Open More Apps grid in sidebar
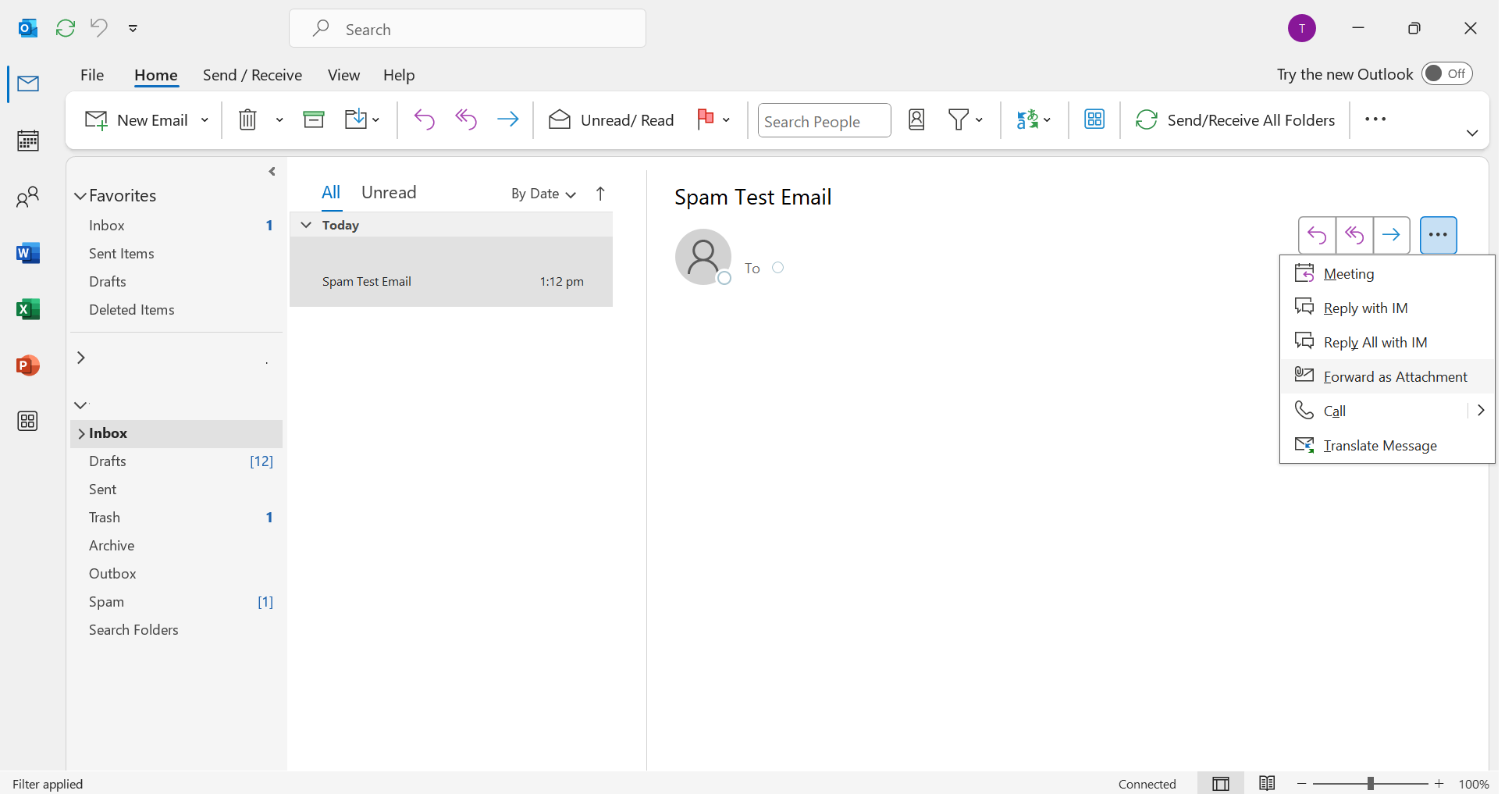Image resolution: width=1512 pixels, height=794 pixels. coord(28,422)
